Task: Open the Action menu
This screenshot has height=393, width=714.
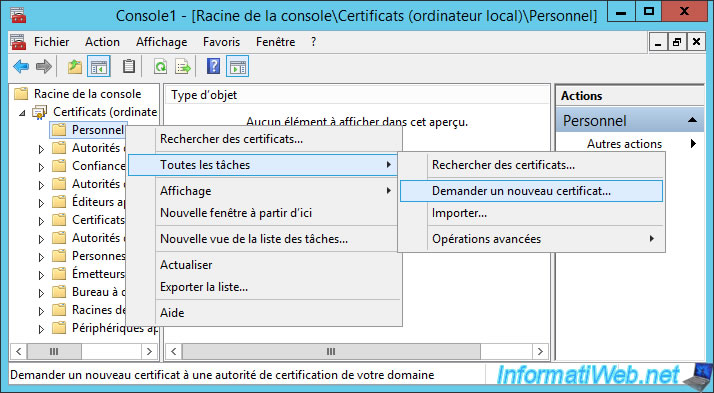Action: 102,42
